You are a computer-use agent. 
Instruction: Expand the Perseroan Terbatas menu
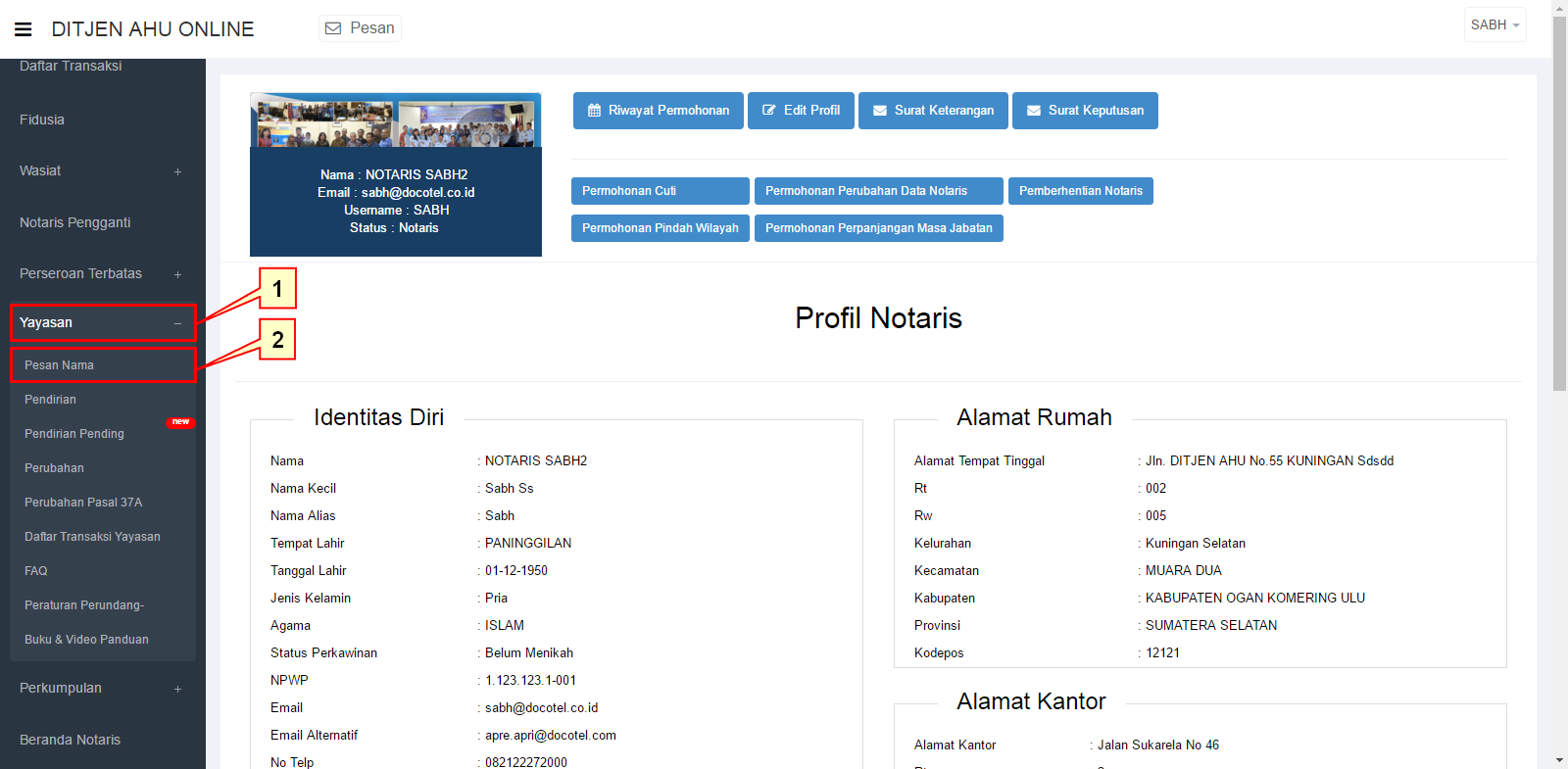[177, 274]
